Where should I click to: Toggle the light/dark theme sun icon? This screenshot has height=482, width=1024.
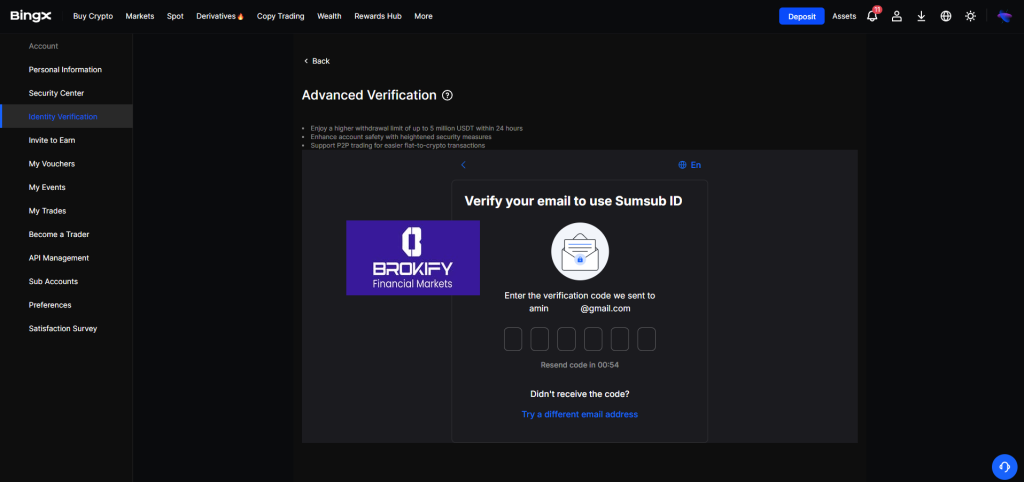970,16
